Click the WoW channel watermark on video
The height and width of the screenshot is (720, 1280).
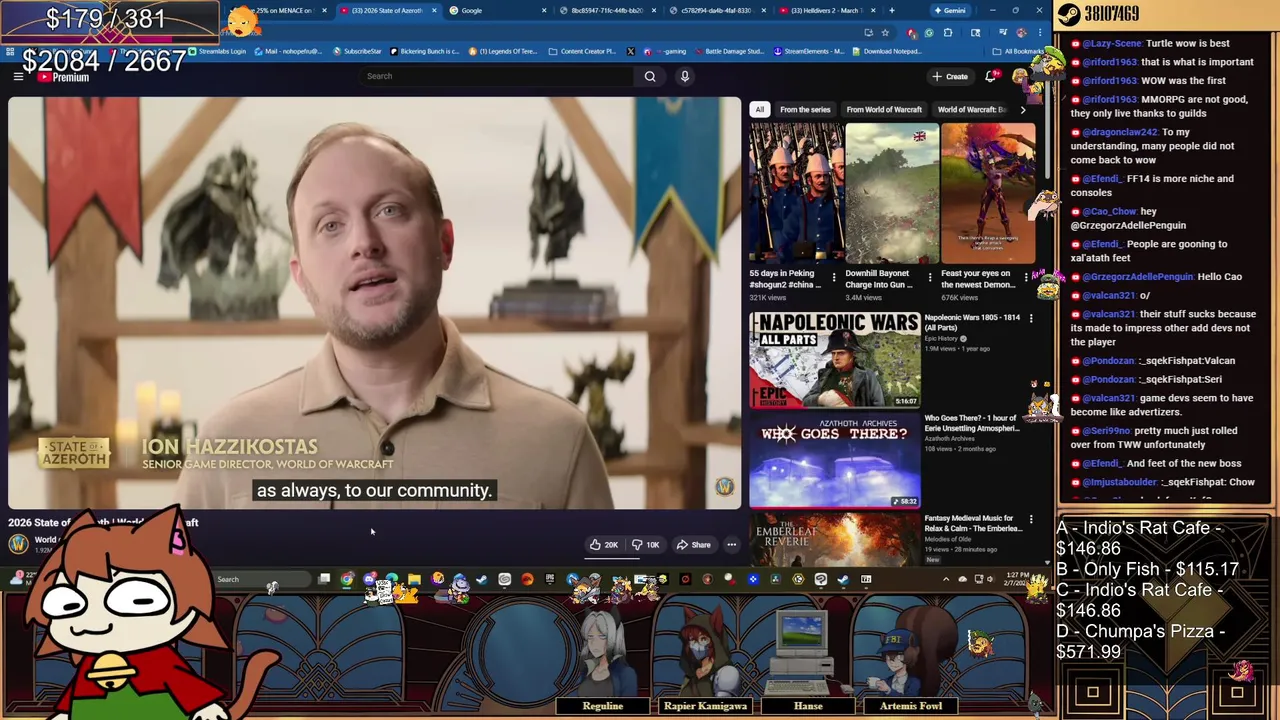click(x=724, y=487)
